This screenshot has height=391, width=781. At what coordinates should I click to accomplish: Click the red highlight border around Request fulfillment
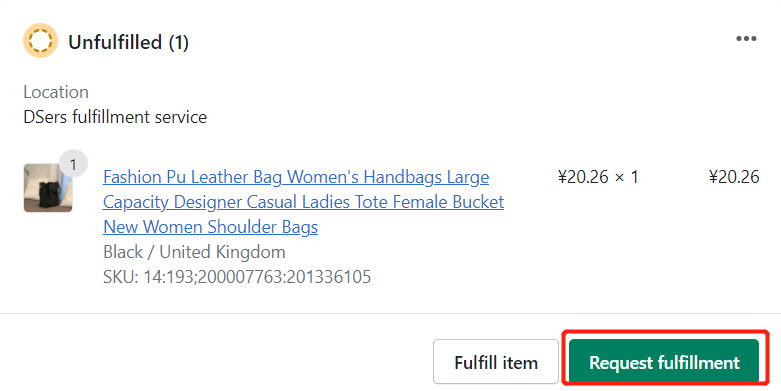coord(665,332)
